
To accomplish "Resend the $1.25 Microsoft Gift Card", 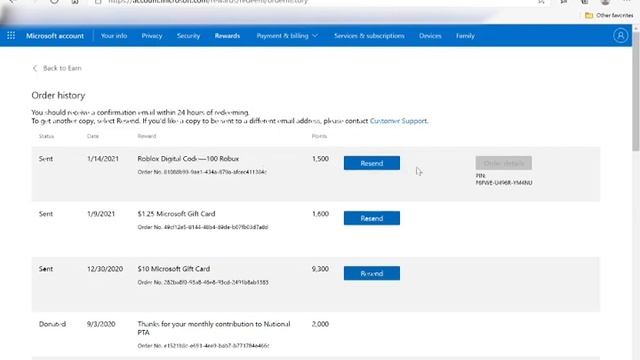I will (372, 218).
